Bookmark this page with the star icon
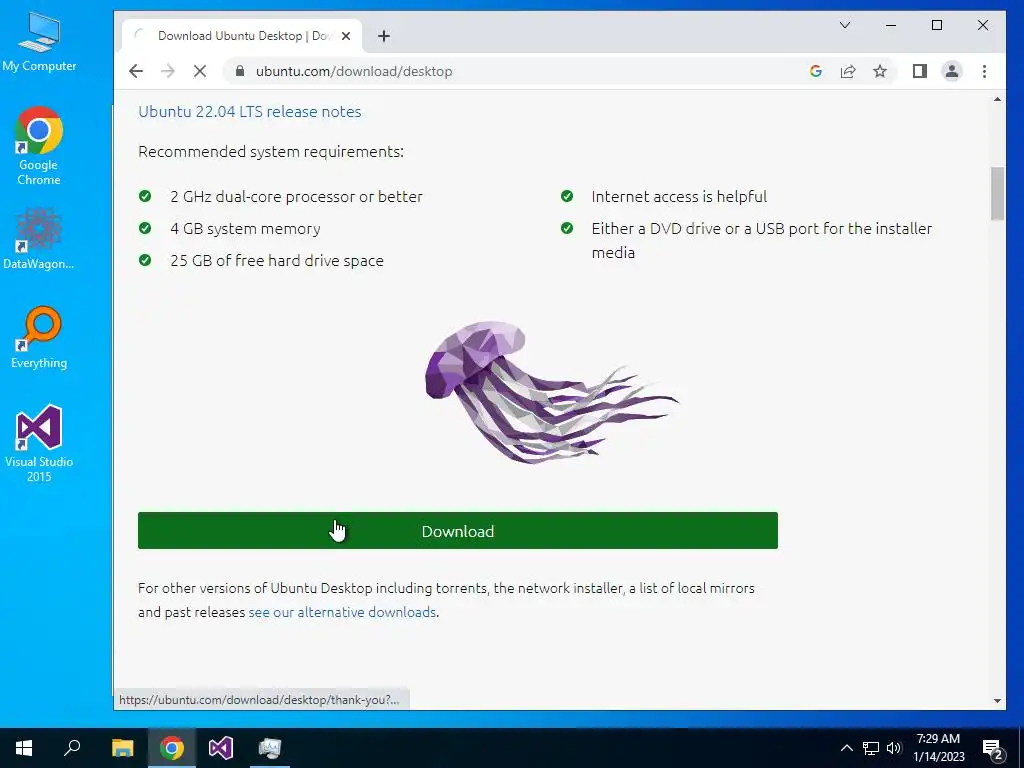Viewport: 1024px width, 768px height. (x=880, y=71)
